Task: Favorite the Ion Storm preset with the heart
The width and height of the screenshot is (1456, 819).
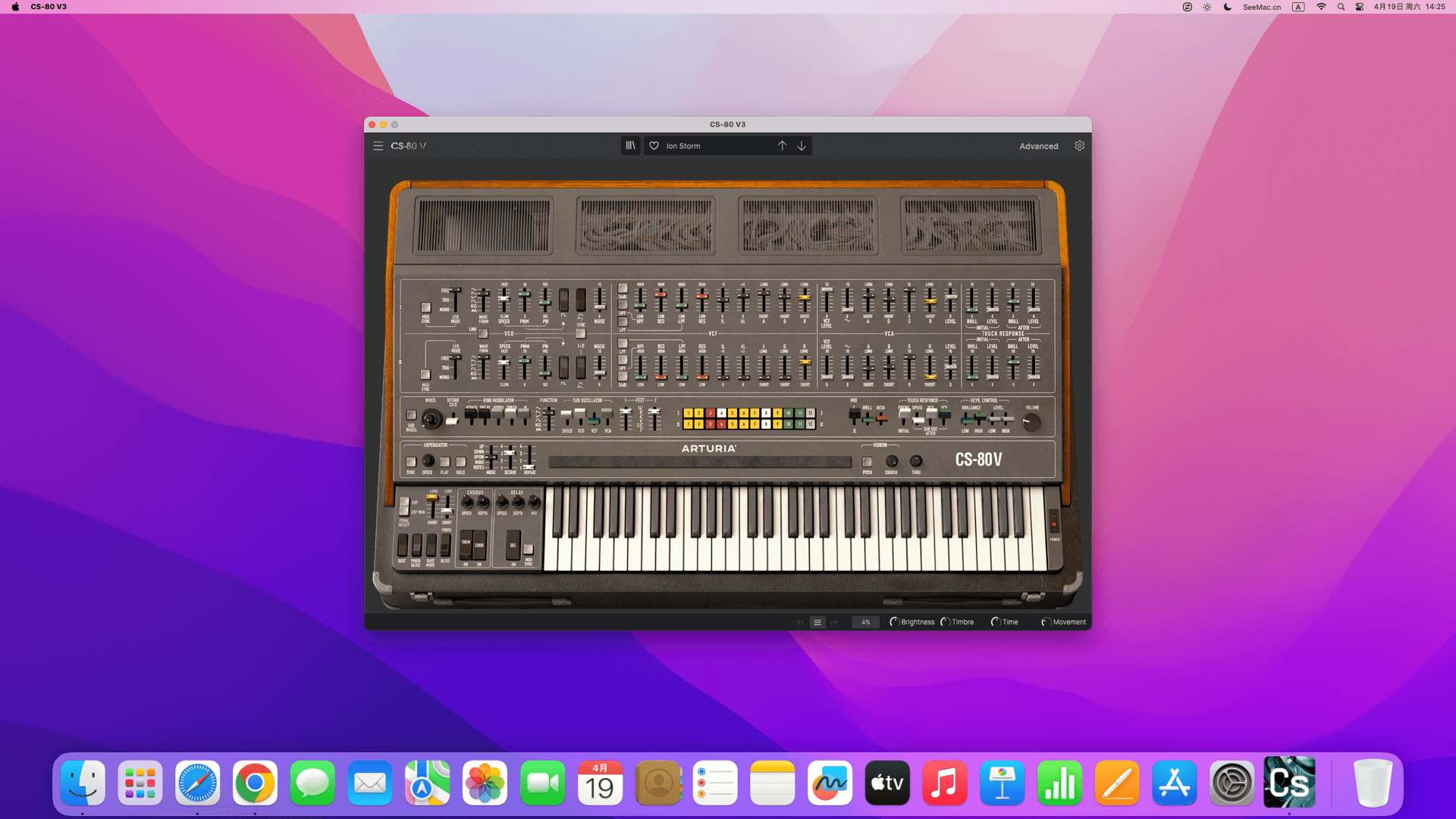Action: [x=654, y=146]
